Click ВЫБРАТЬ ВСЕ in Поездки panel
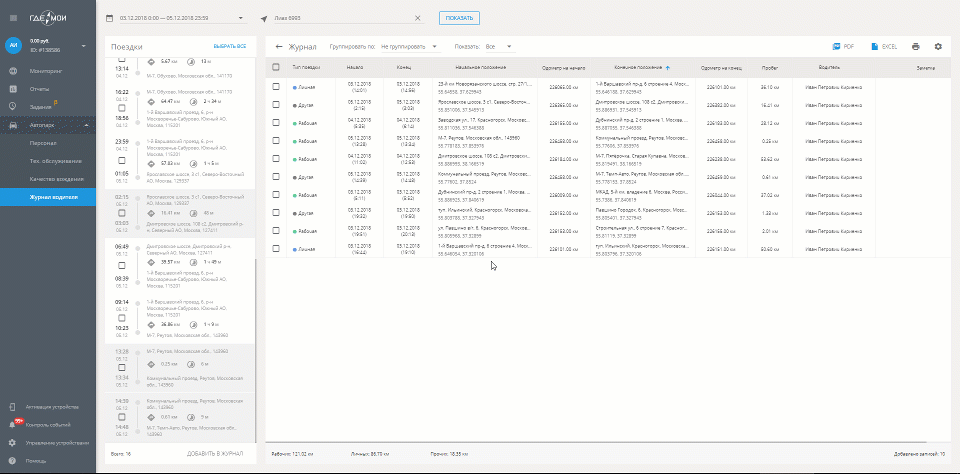Viewport: 960px width, 474px height. (230, 47)
